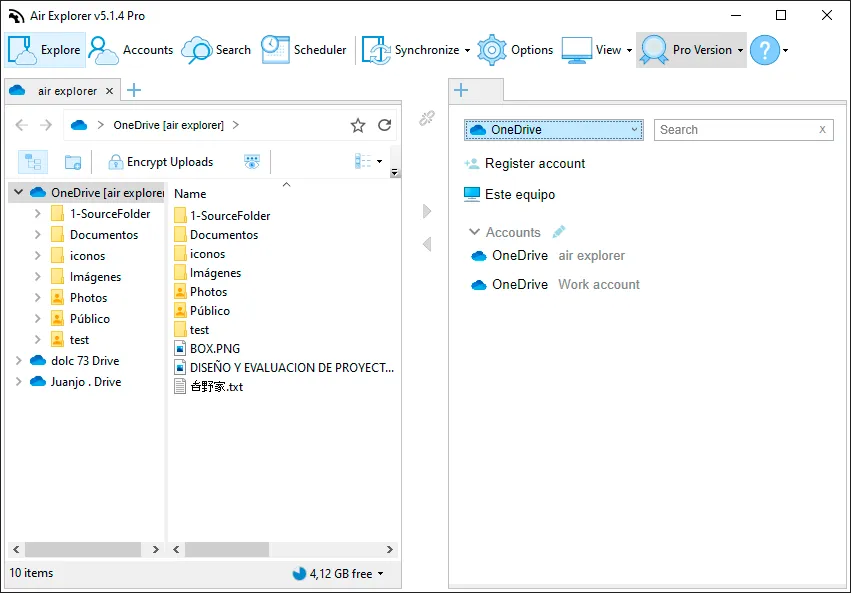Open OneDrive air explorer account
Image resolution: width=851 pixels, height=593 pixels.
click(x=548, y=256)
